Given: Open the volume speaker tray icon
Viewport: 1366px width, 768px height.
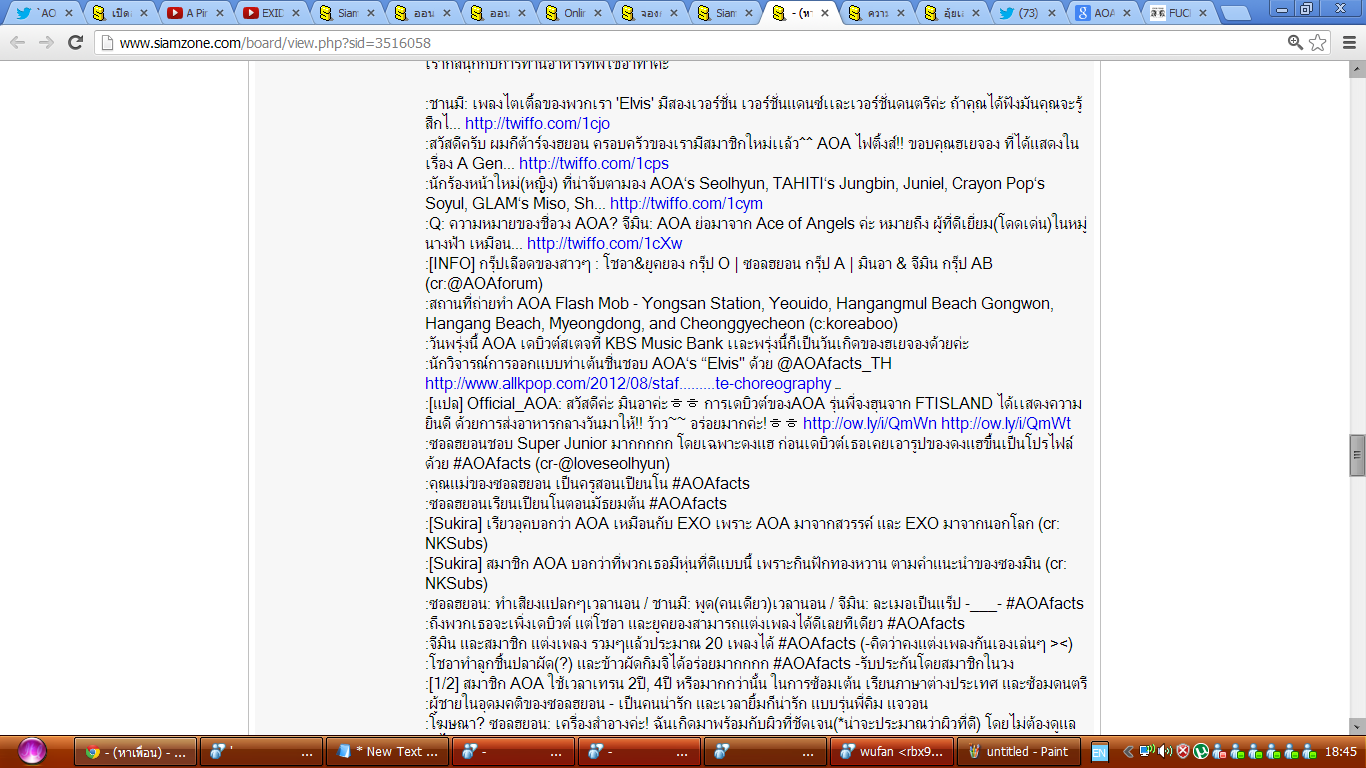Looking at the screenshot, I should pyautogui.click(x=1164, y=752).
